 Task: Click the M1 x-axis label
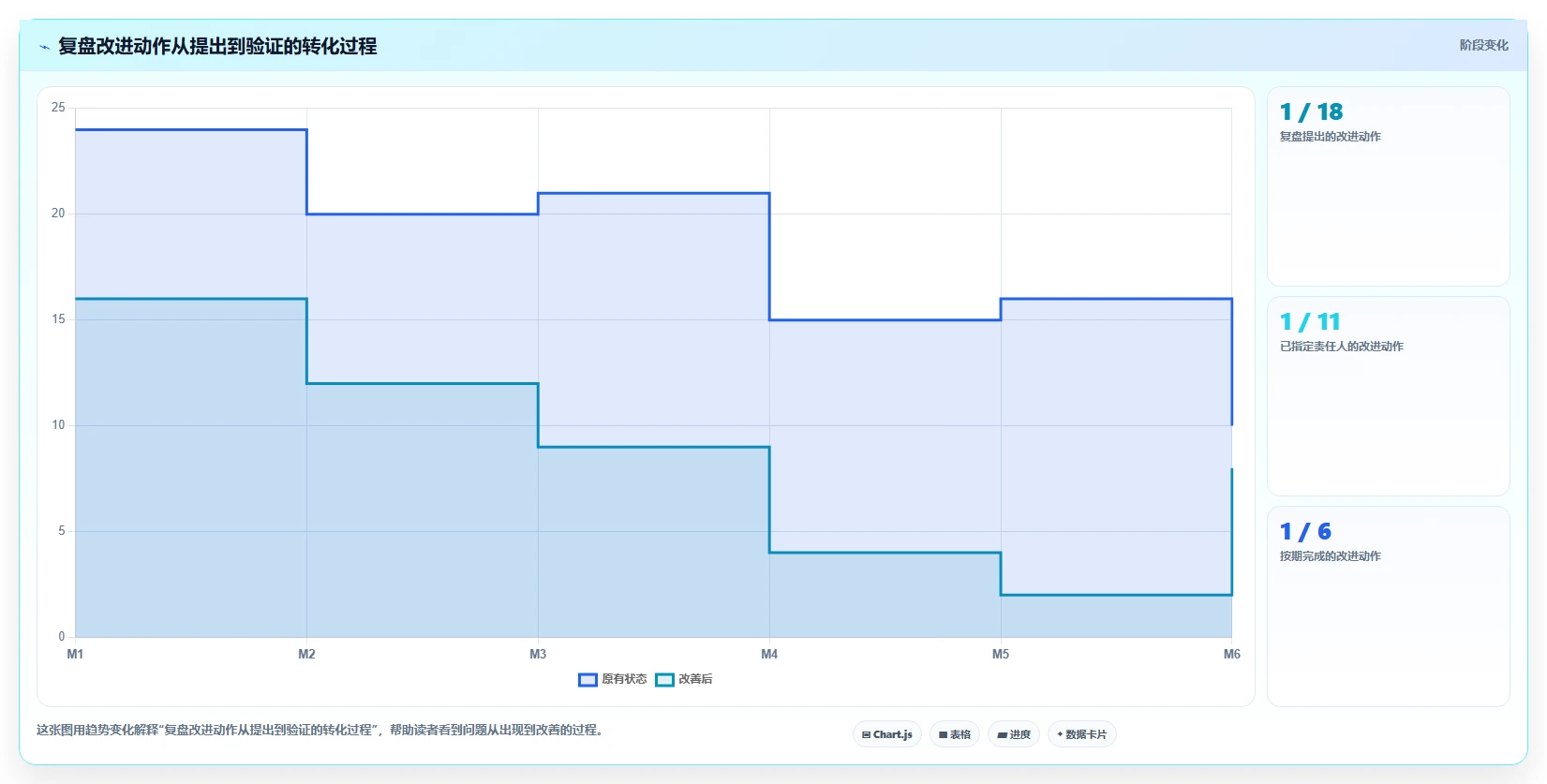click(x=75, y=654)
